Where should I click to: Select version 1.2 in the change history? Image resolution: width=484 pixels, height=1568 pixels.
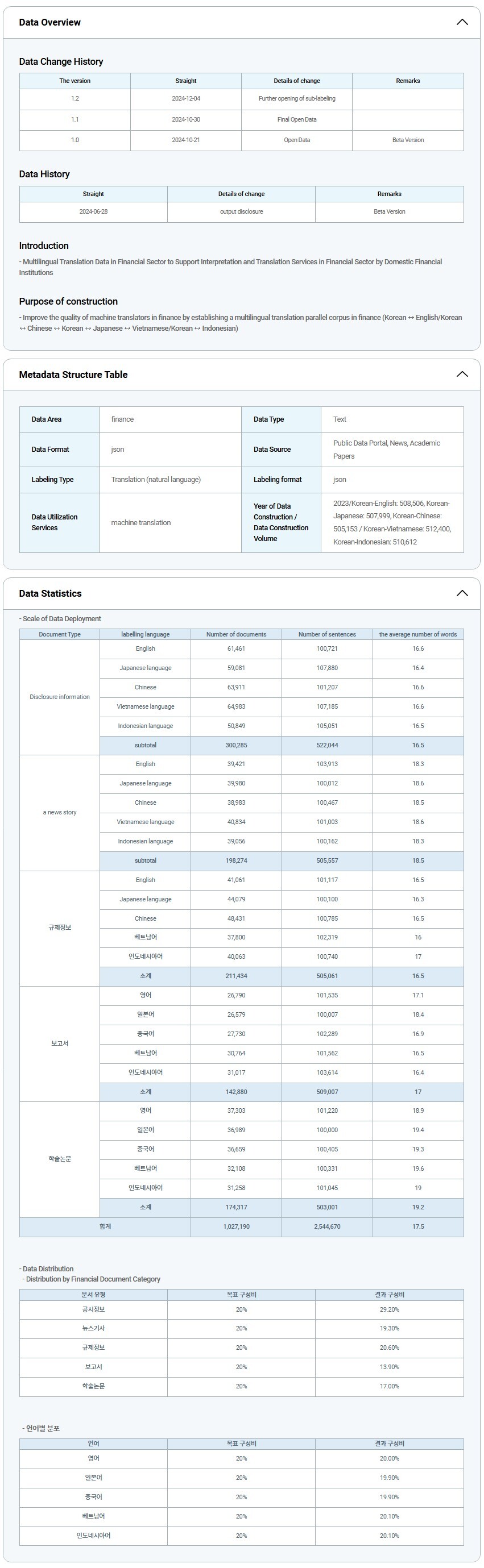[x=75, y=99]
